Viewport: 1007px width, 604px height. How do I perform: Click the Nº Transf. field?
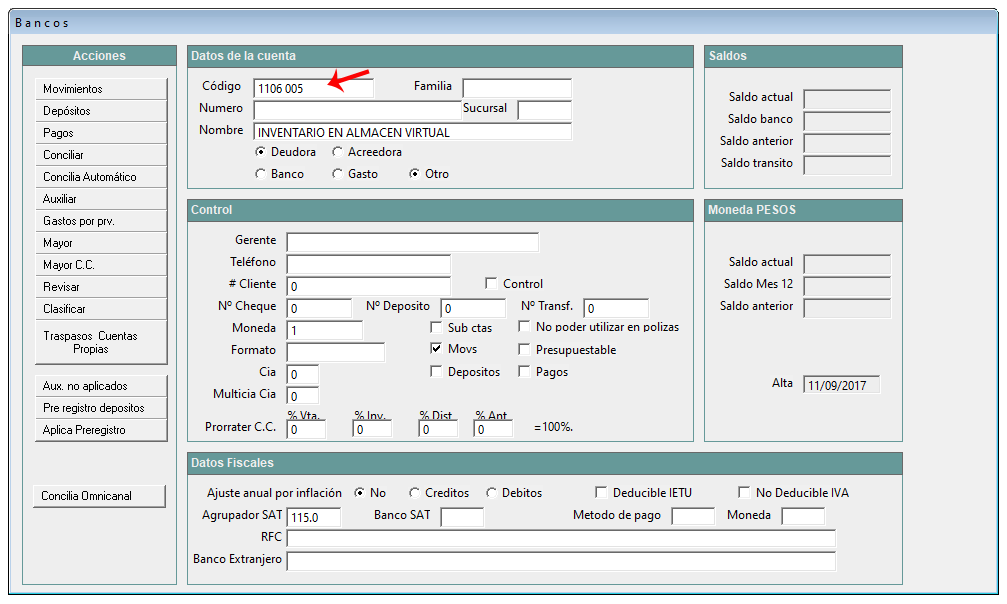pyautogui.click(x=616, y=308)
